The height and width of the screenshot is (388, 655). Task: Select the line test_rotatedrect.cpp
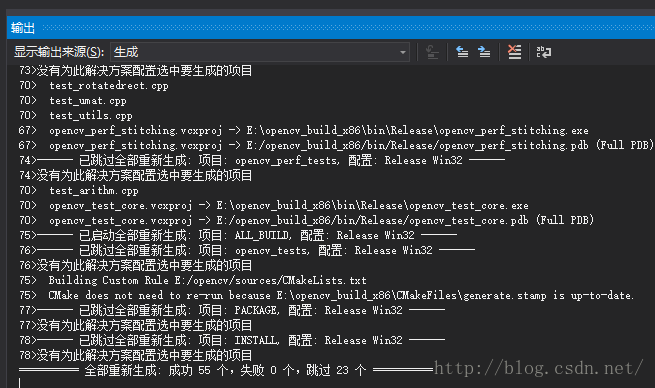point(94,86)
